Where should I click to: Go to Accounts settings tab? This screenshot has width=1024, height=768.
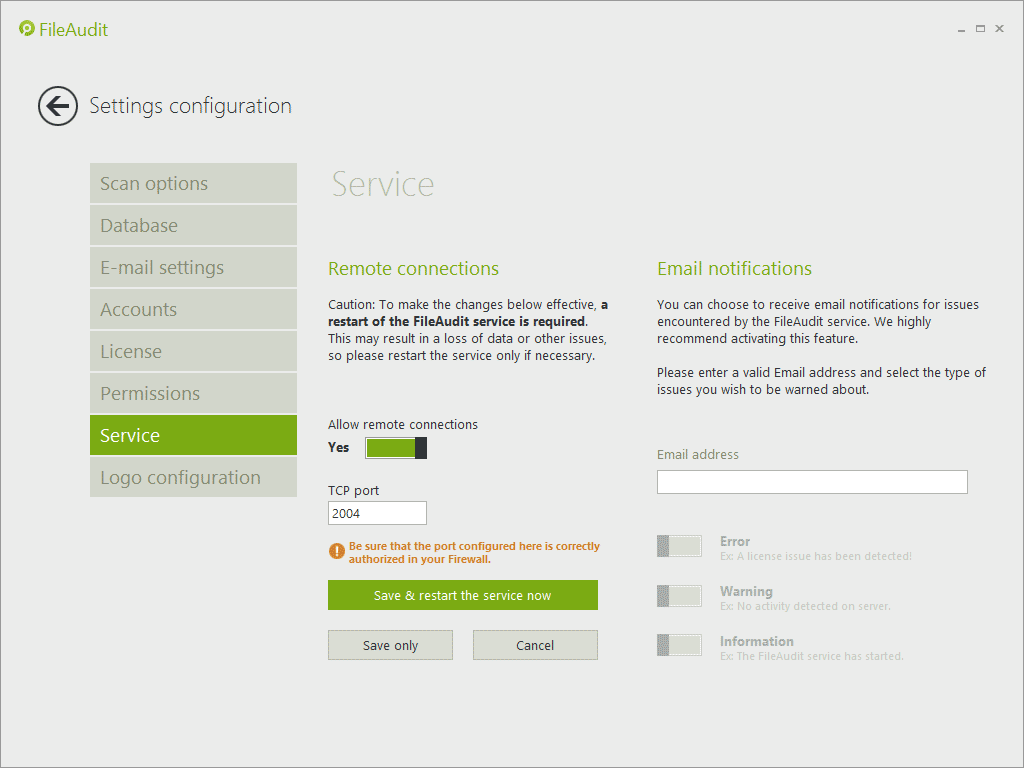pos(193,310)
